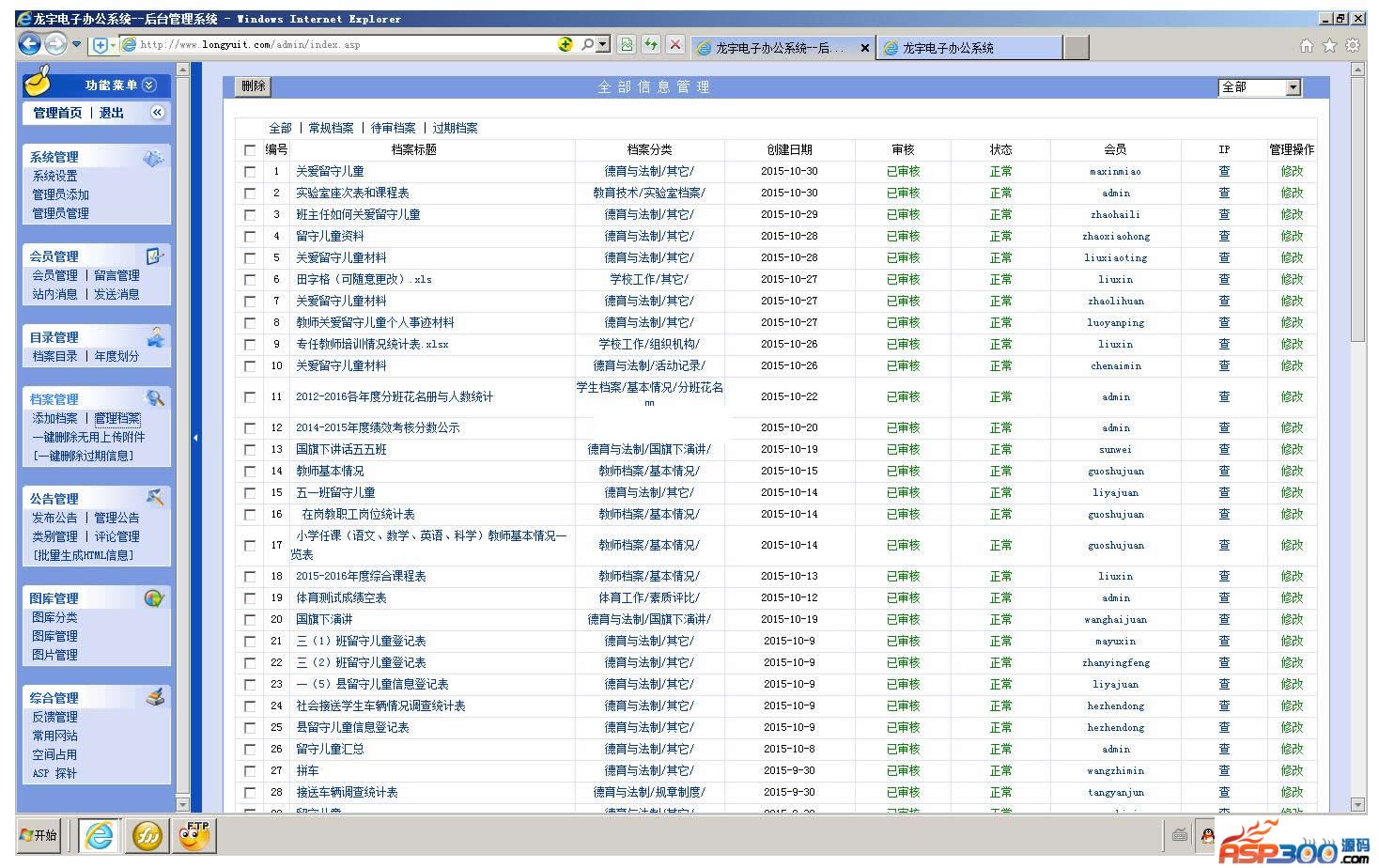Open the browser favorites star icon
The height and width of the screenshot is (868, 1379).
click(x=1329, y=45)
